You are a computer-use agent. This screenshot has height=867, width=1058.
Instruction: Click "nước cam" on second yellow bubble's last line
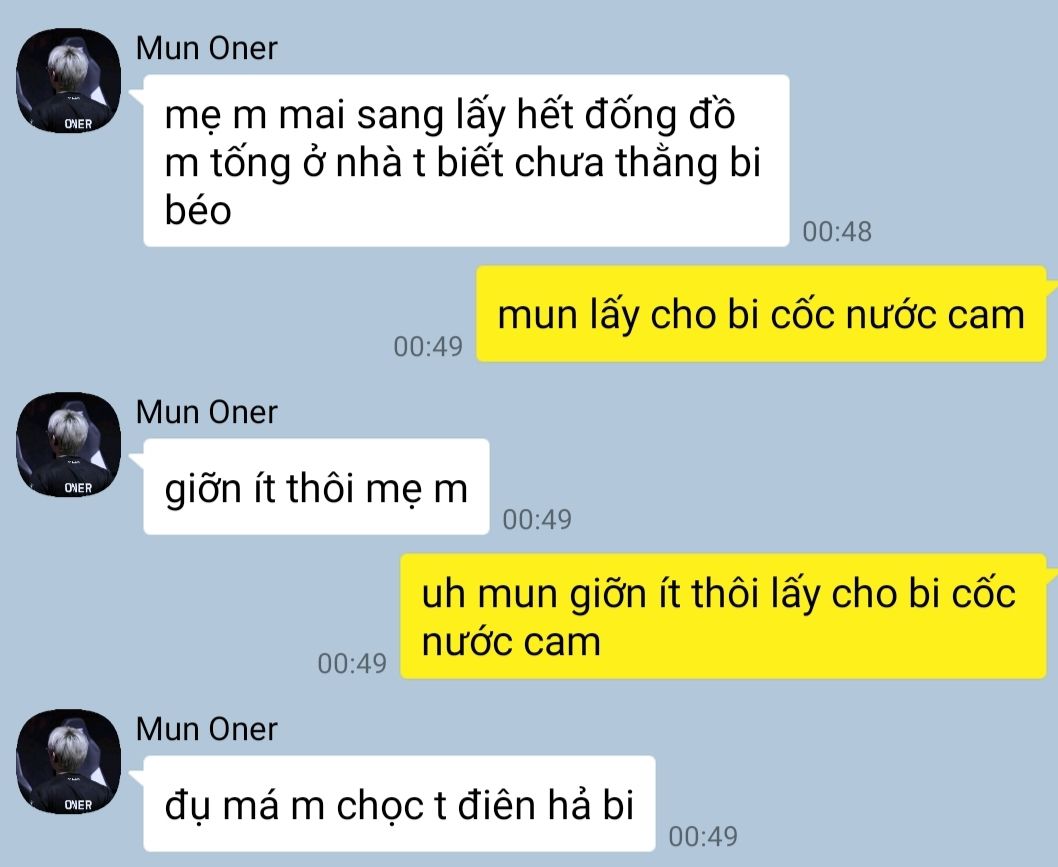(511, 641)
